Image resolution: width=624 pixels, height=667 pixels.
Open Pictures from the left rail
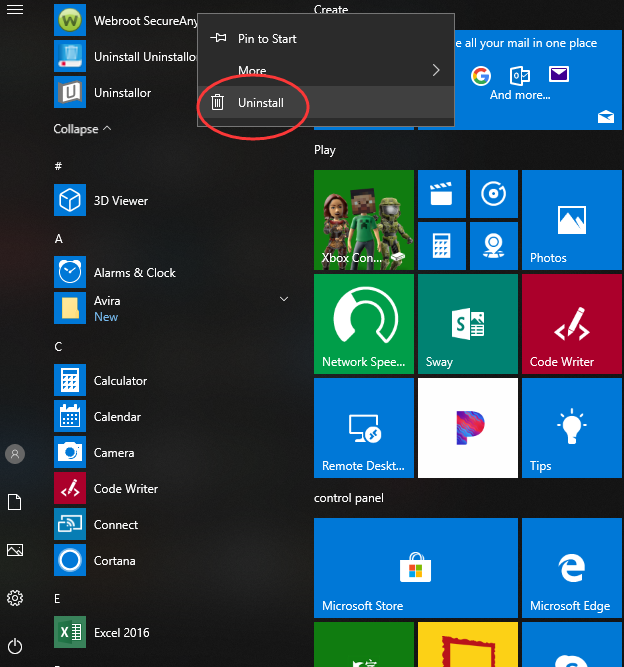(x=15, y=550)
